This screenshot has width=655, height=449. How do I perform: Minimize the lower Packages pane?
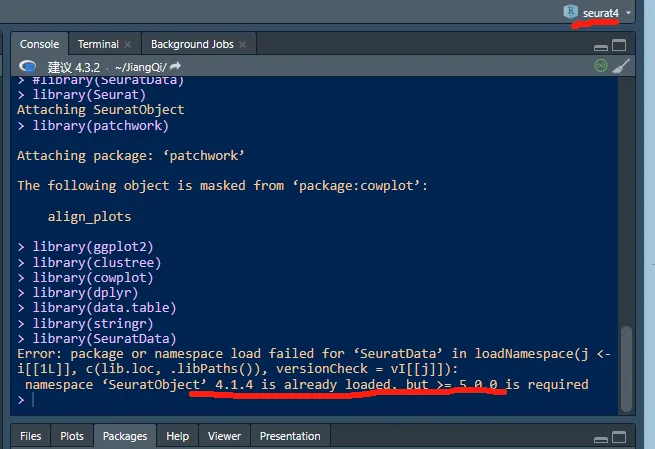point(601,439)
